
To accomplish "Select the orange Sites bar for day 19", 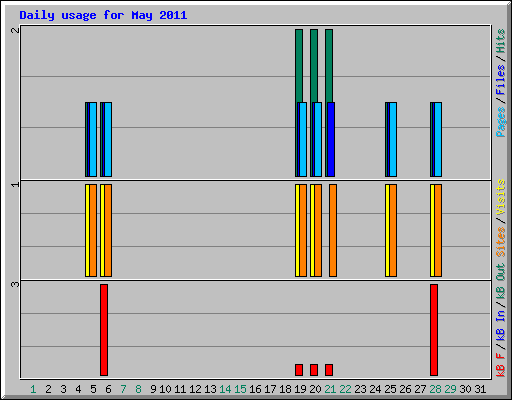I will click(x=303, y=230).
